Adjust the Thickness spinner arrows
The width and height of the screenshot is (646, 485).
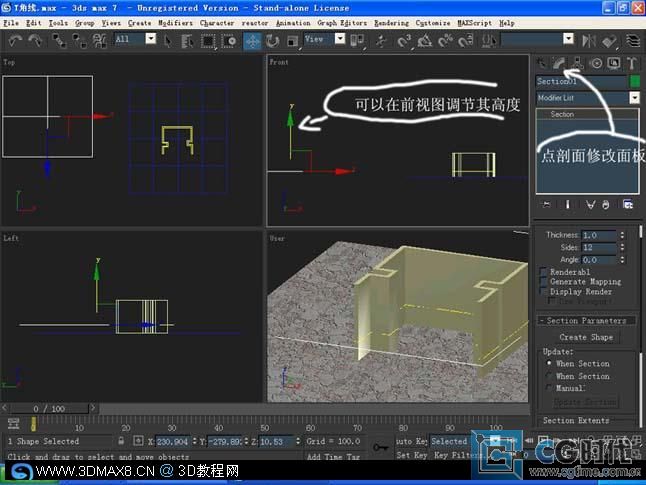point(622,235)
